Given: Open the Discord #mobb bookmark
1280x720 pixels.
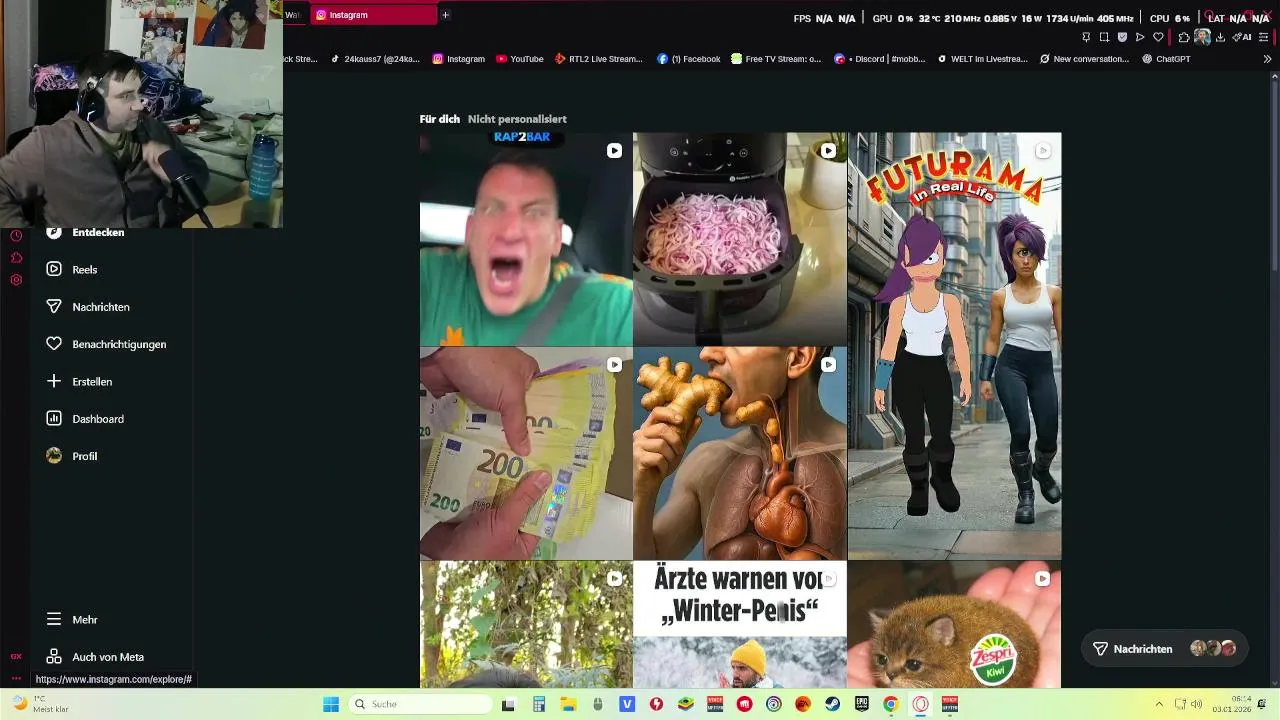Looking at the screenshot, I should tap(879, 59).
